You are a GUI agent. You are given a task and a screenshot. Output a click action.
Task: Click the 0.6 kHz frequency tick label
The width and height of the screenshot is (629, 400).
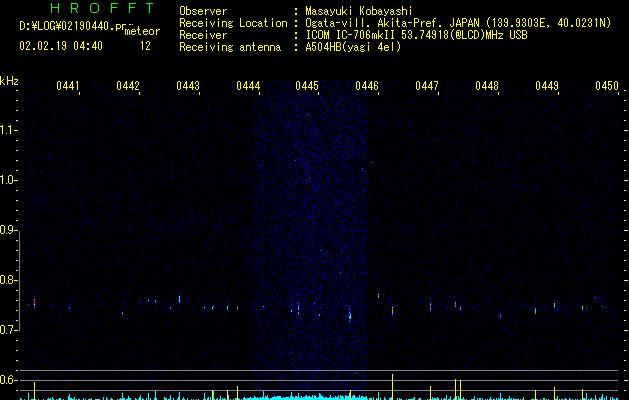tap(8, 380)
